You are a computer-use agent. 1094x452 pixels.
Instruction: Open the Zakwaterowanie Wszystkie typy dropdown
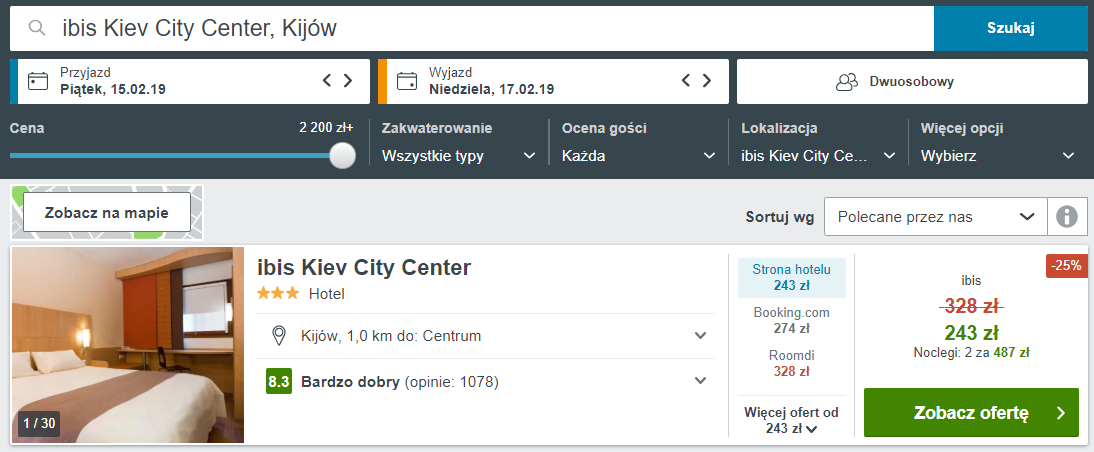tap(458, 156)
